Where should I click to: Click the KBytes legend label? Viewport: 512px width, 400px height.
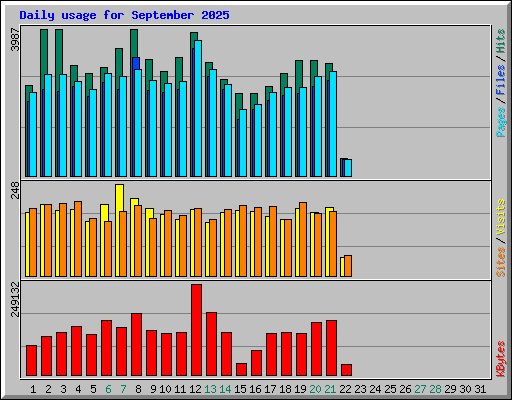pos(501,359)
